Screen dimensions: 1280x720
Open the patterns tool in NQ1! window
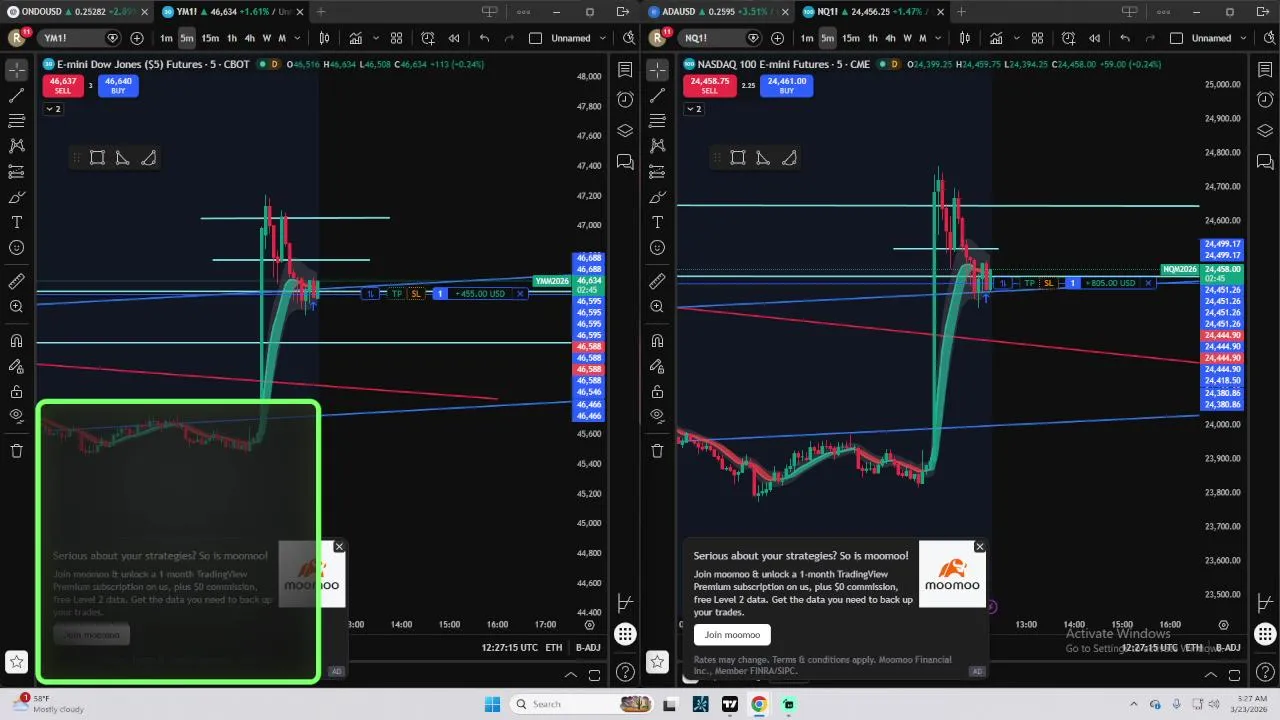click(x=657, y=146)
